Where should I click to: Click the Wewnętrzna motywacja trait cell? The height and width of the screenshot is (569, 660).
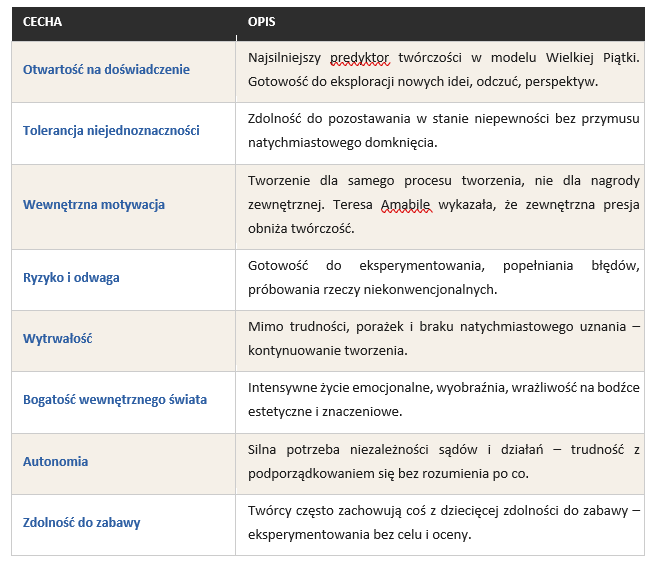[94, 205]
